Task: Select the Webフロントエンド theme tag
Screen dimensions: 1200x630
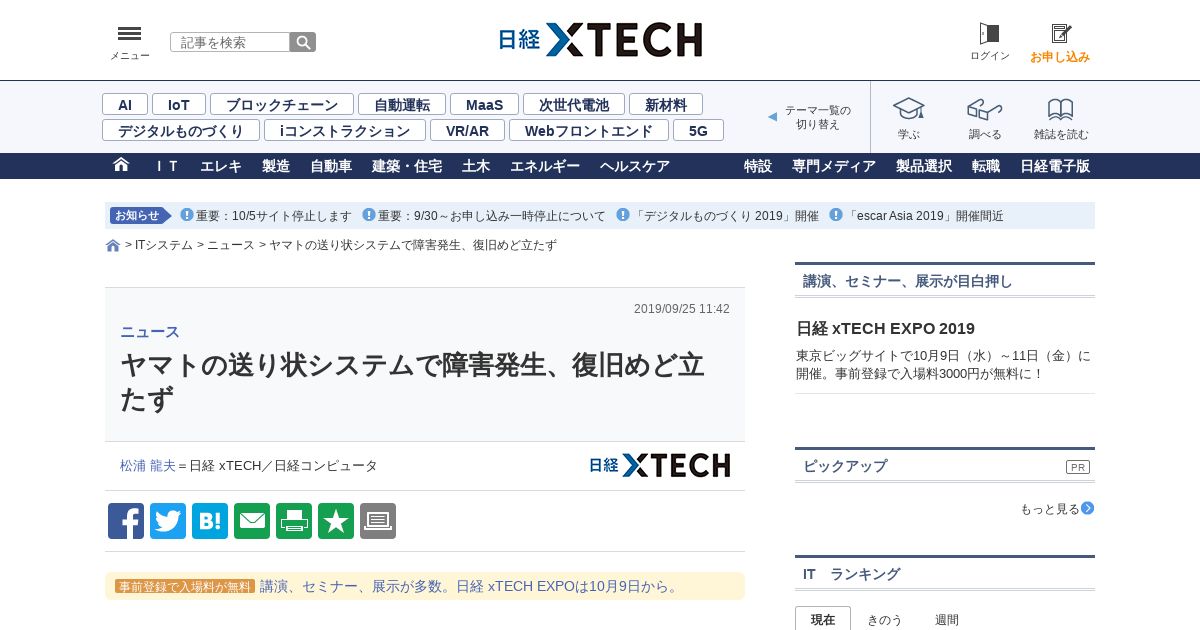Action: [589, 130]
